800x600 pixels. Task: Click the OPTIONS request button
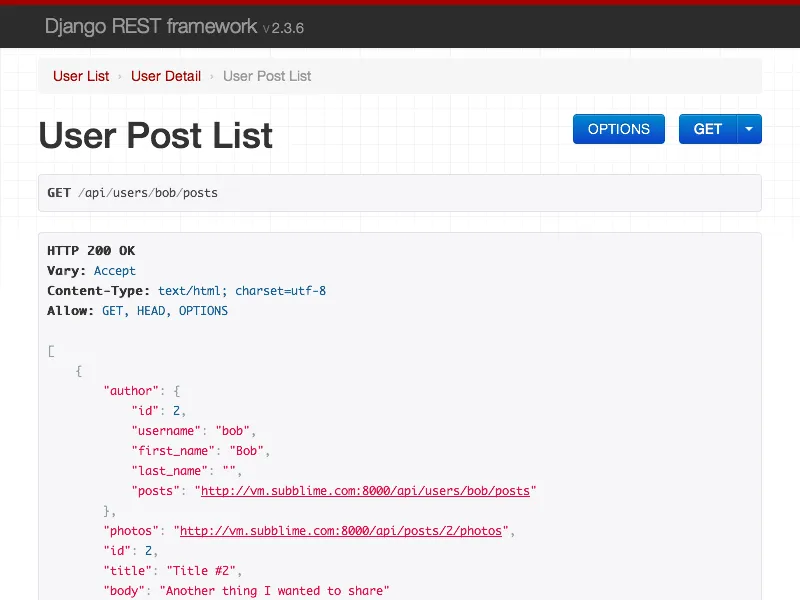(x=618, y=129)
